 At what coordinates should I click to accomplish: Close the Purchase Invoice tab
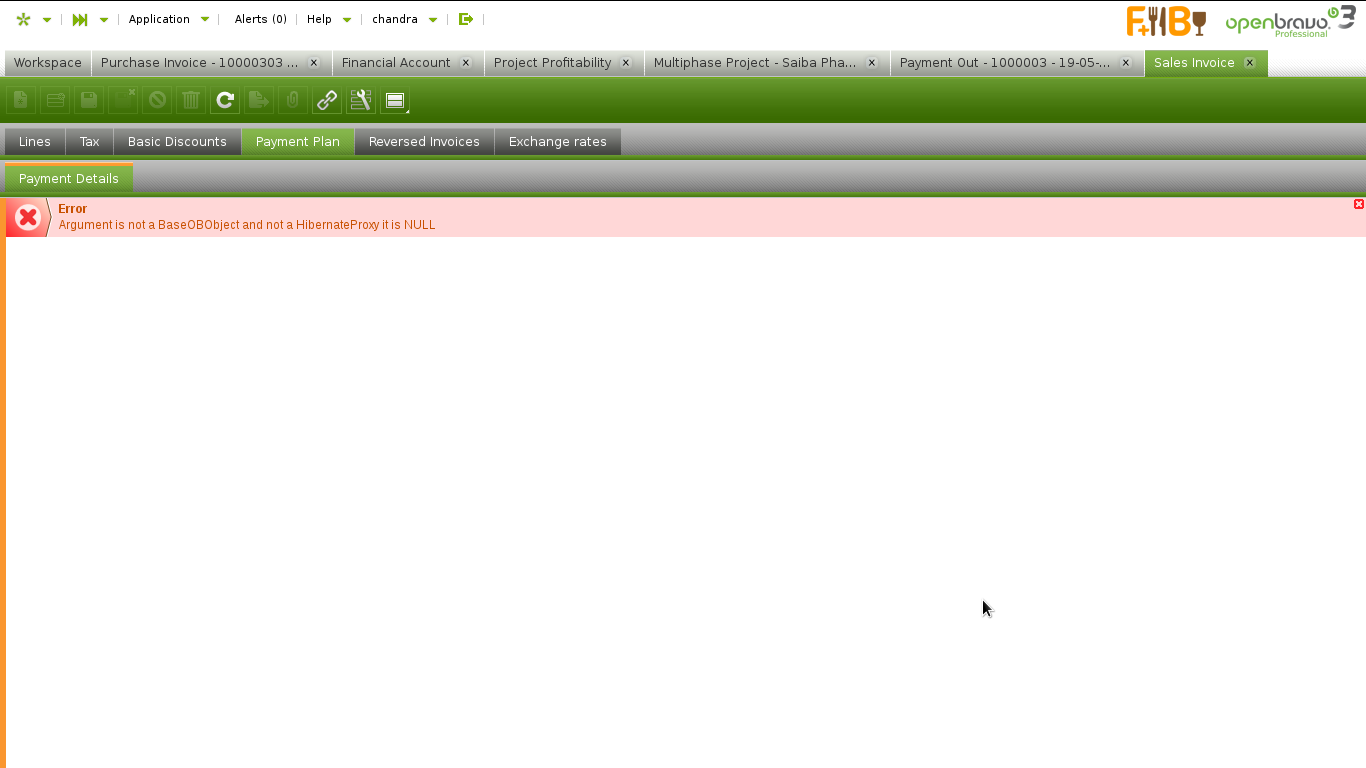(x=314, y=63)
